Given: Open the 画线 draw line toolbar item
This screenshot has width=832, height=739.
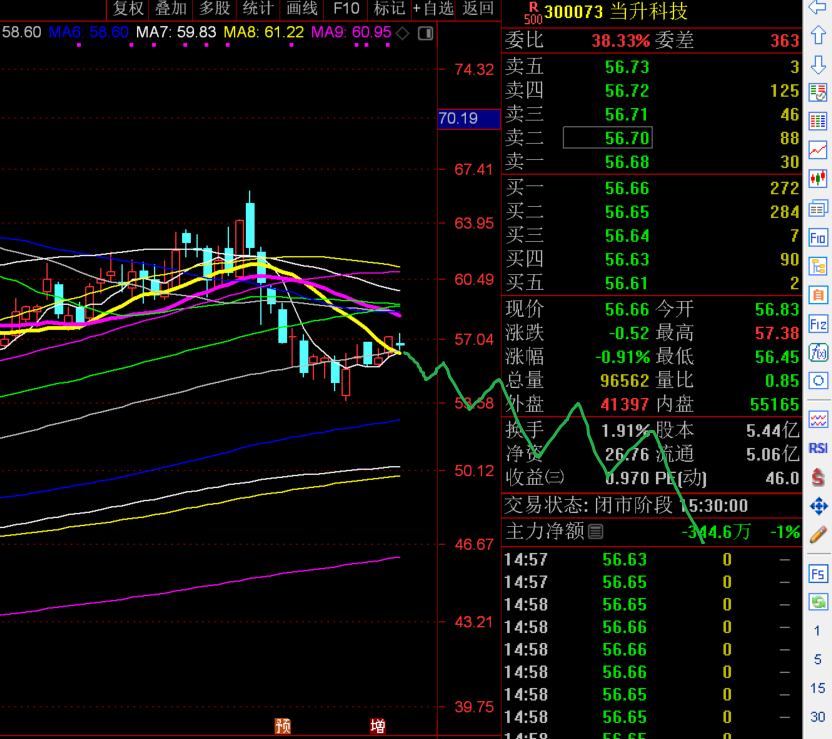Looking at the screenshot, I should (302, 8).
